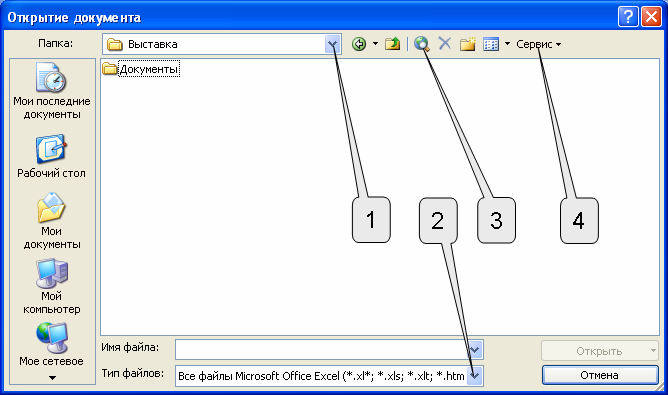The width and height of the screenshot is (668, 395).
Task: Expand back button history arrow
Action: tap(375, 44)
